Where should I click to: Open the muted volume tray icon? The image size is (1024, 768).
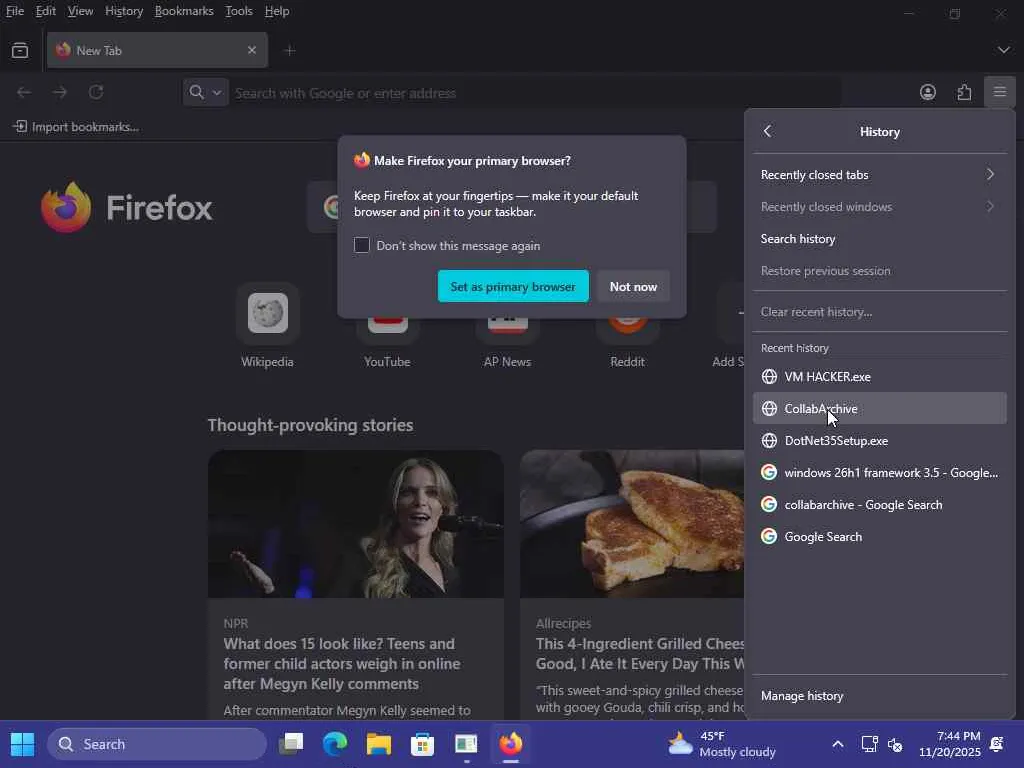[895, 744]
